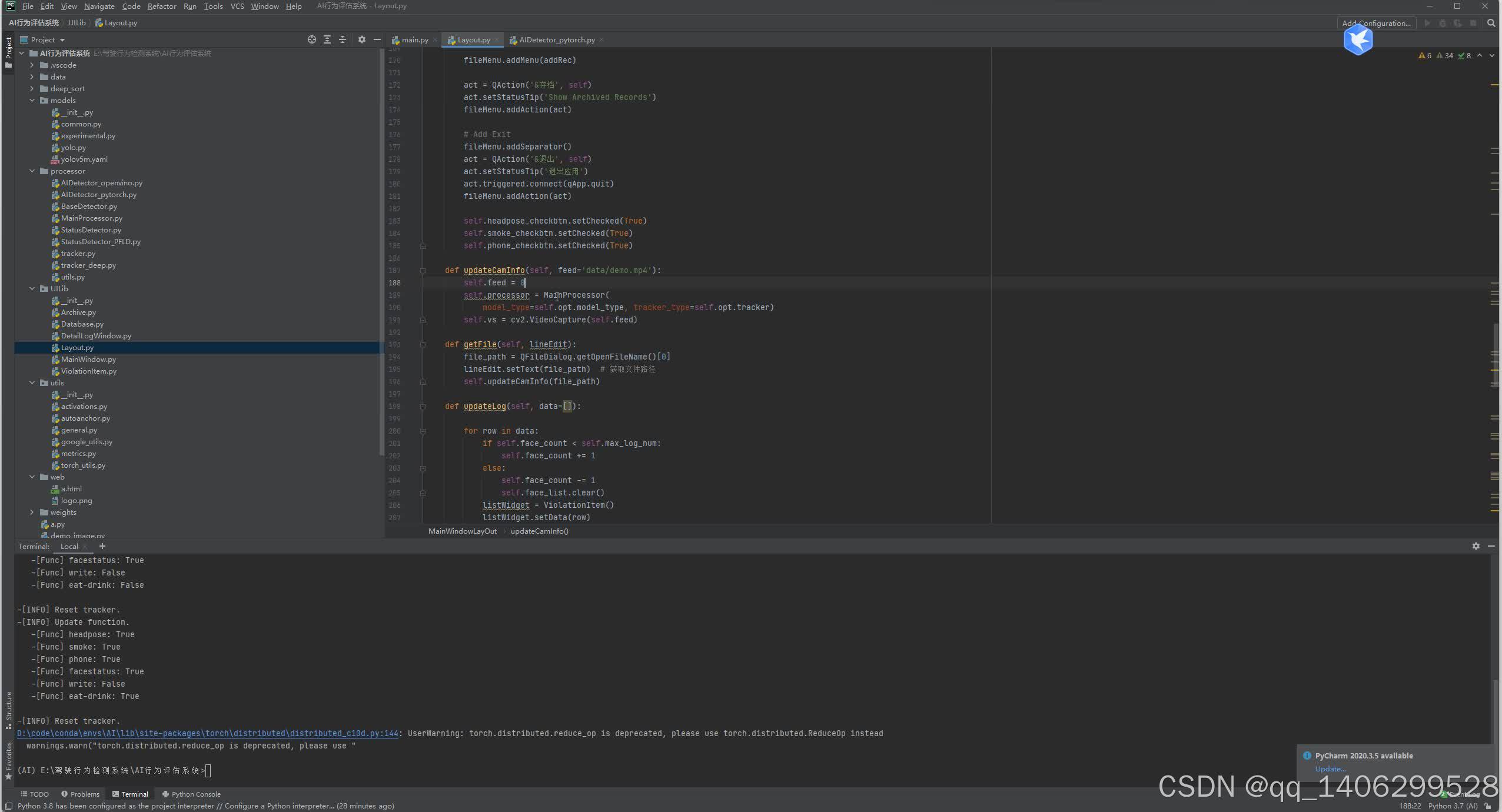Click the locate current file crosshair icon
1502x812 pixels.
[311, 39]
